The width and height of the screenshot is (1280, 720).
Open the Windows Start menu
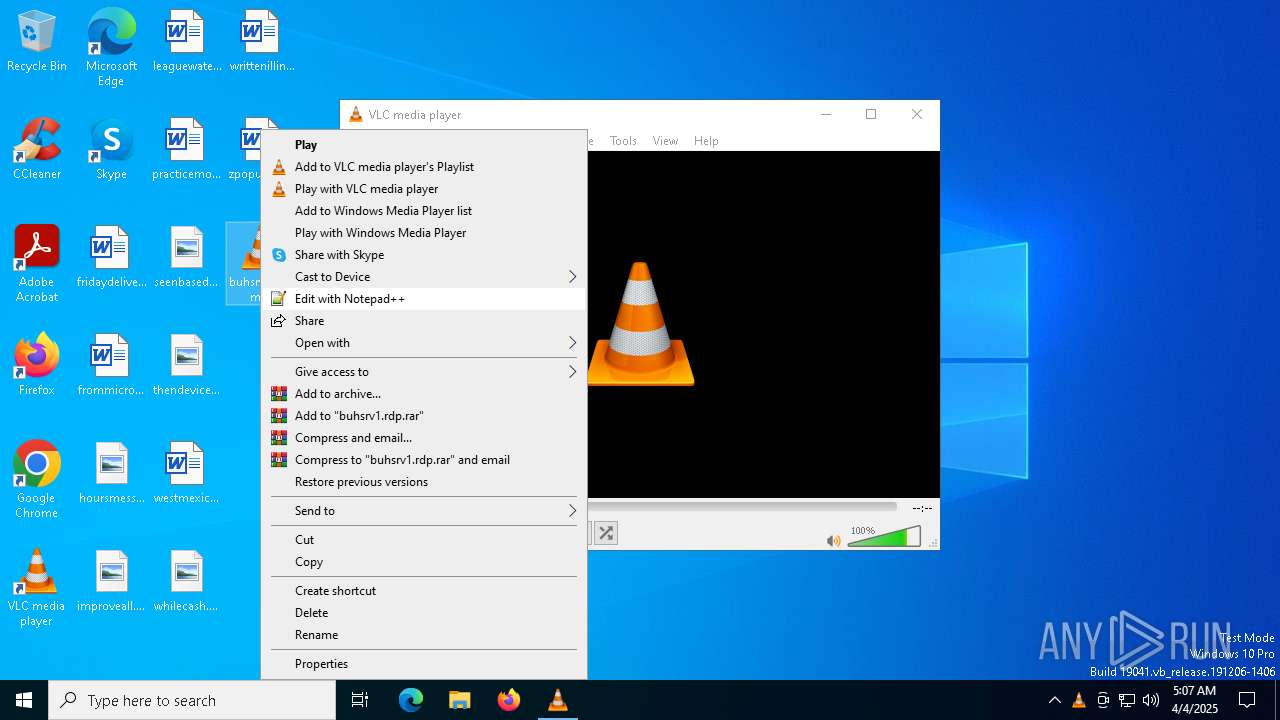24,700
